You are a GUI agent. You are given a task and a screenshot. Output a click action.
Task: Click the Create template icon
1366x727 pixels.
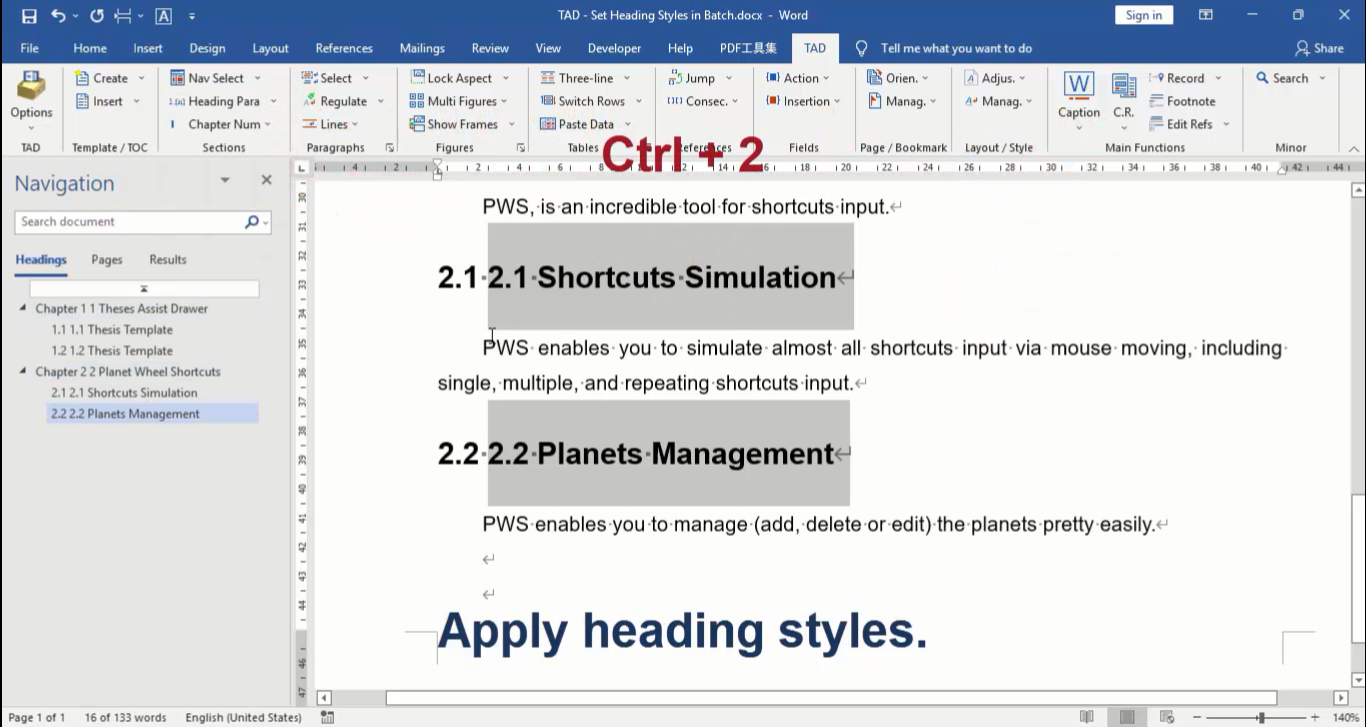pos(82,78)
